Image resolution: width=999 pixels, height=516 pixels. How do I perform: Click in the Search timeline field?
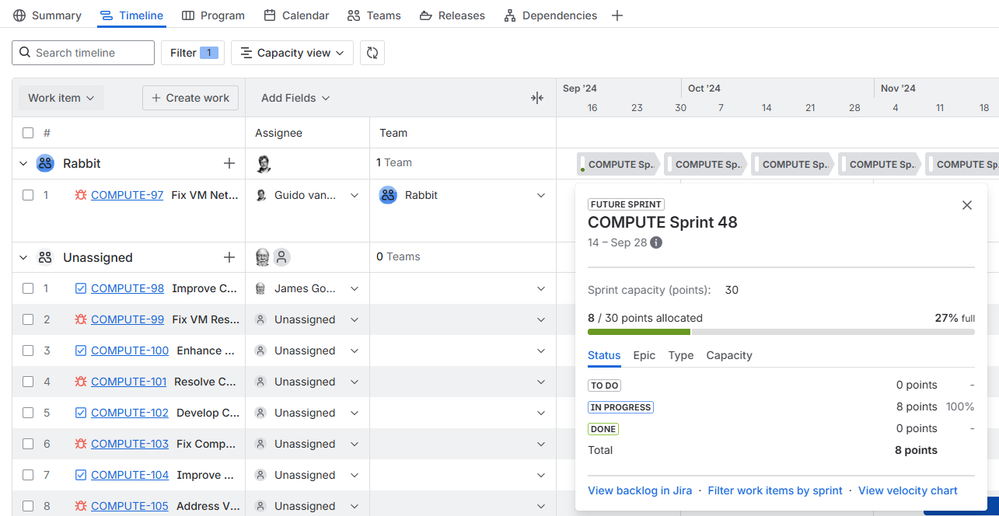tap(83, 53)
